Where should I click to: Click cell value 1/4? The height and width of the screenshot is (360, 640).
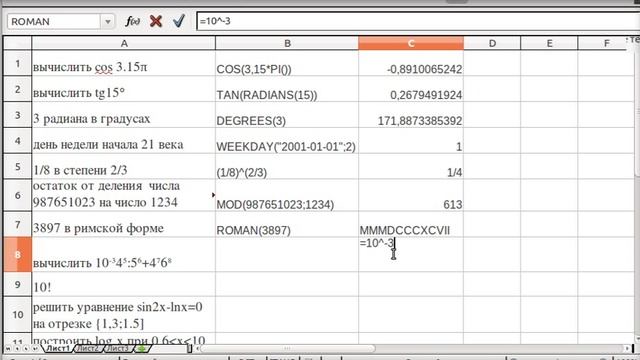click(411, 167)
